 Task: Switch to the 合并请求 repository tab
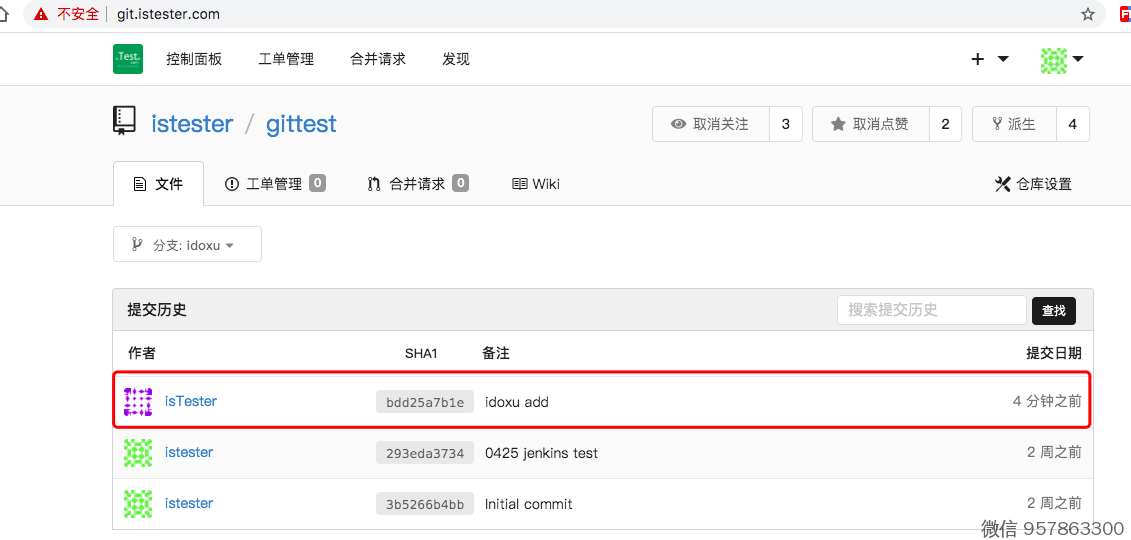(417, 183)
